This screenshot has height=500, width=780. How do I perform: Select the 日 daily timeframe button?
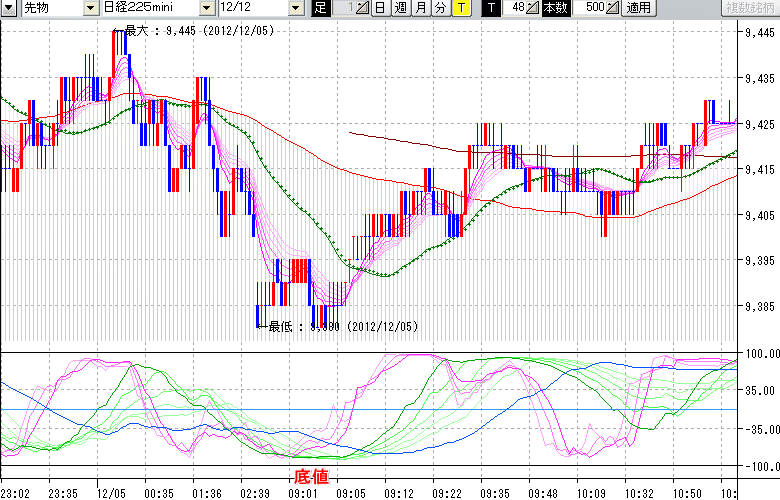[x=380, y=8]
